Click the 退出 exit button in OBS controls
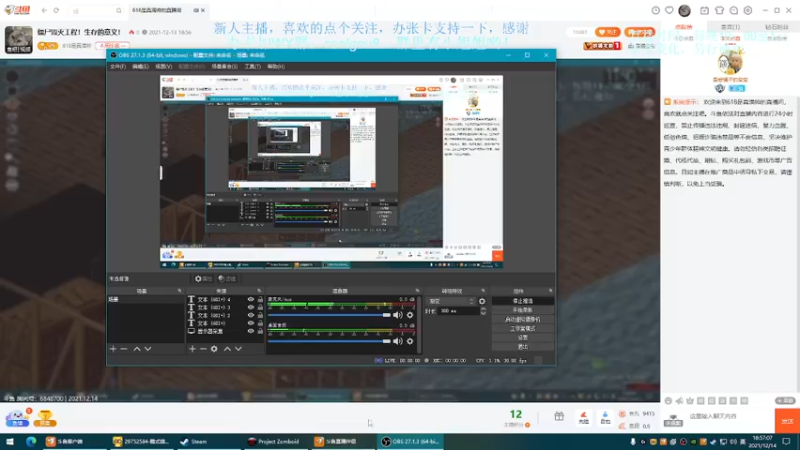Screen dimensions: 800x450 (522, 347)
